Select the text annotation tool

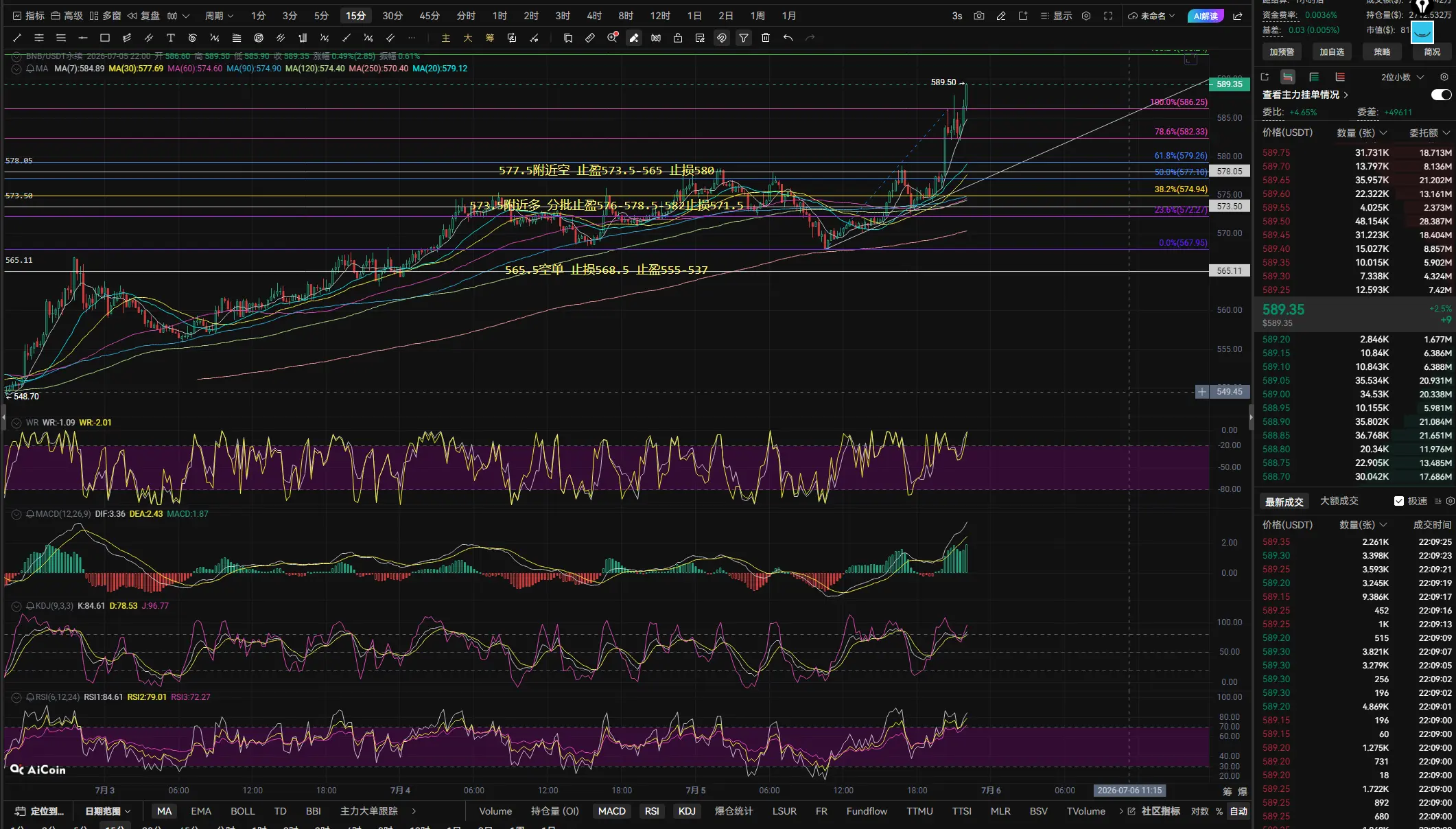tap(171, 38)
